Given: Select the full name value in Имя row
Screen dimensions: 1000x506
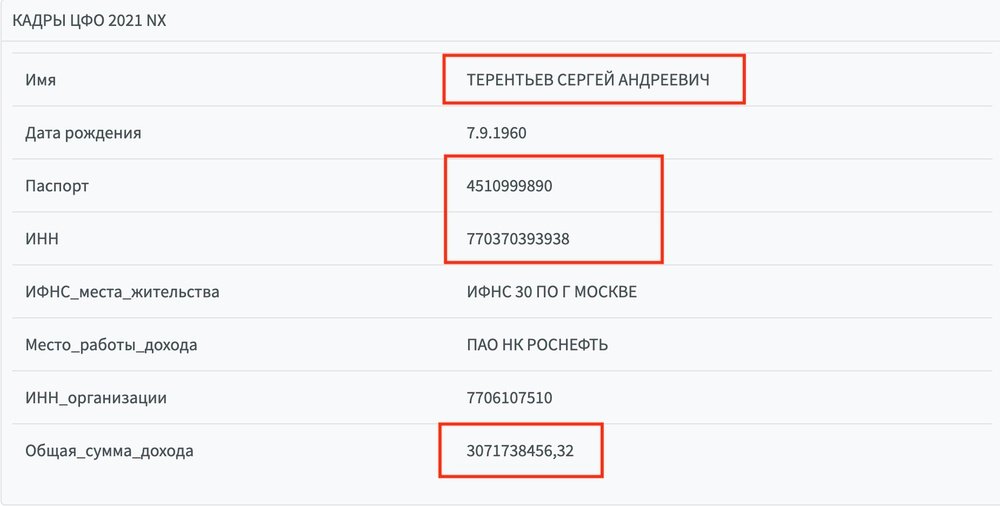Looking at the screenshot, I should tap(588, 80).
